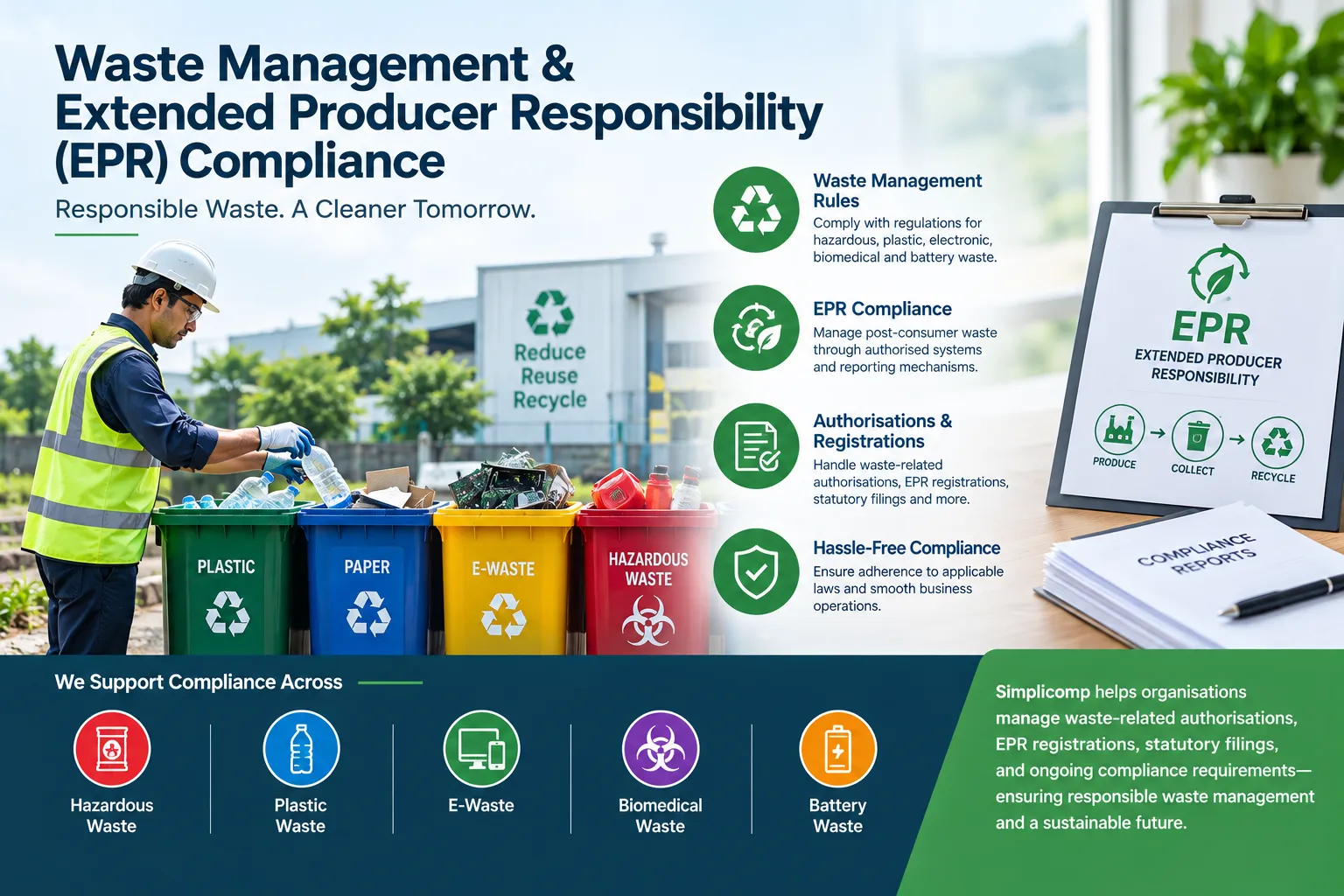Click the PRODUCE factory icon on clipboard

point(1119,430)
